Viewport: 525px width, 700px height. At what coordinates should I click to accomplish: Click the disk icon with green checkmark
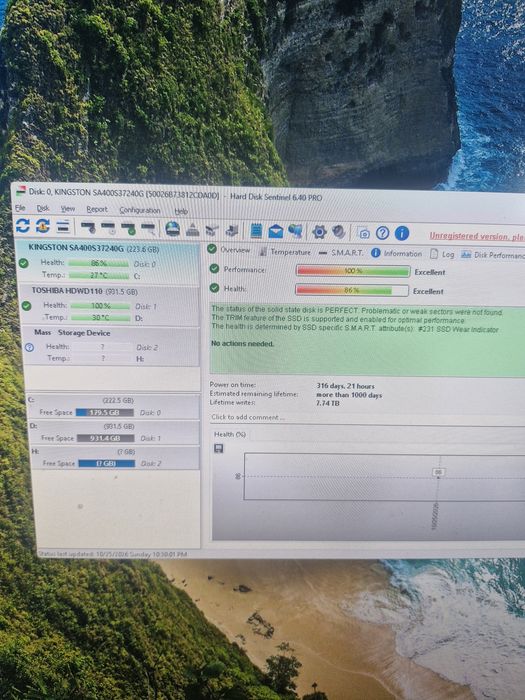129,229
